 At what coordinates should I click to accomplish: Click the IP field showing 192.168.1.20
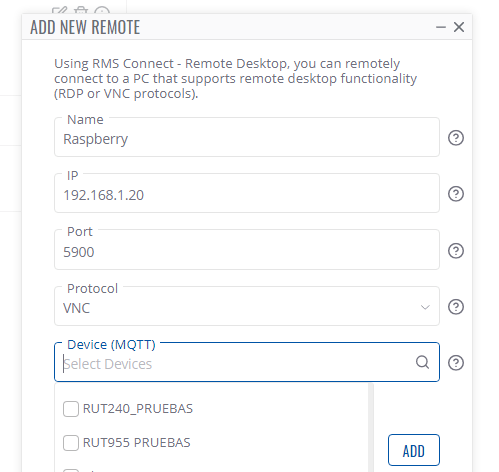[247, 193]
